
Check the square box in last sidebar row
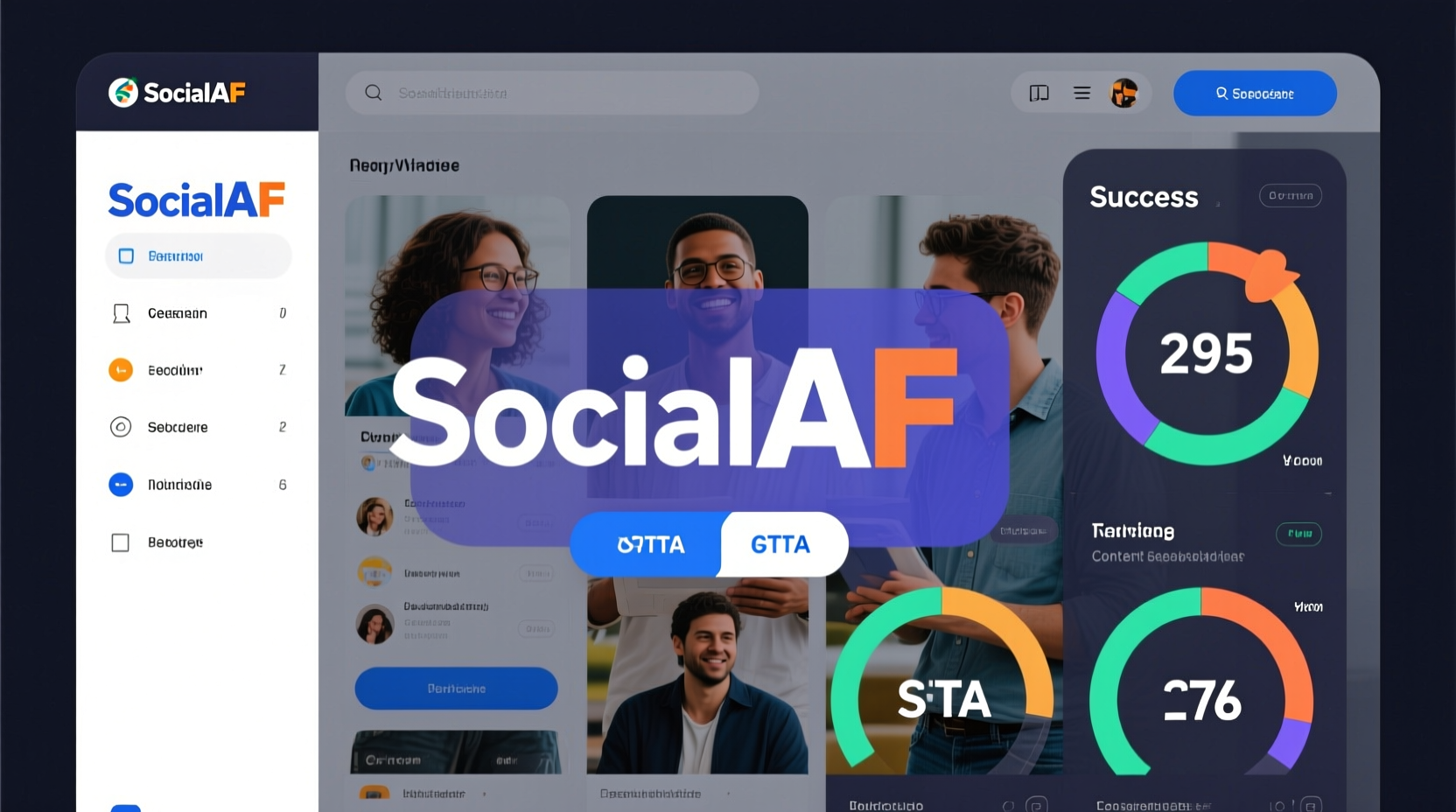point(121,542)
